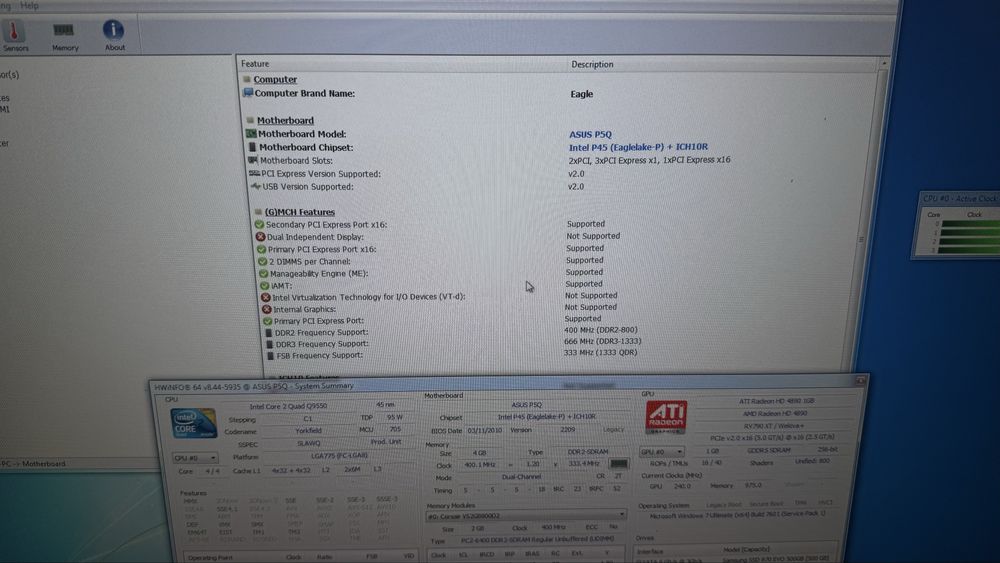Image resolution: width=1000 pixels, height=563 pixels.
Task: Select the 400 MHz (DDR2-800) value
Action: (x=600, y=330)
